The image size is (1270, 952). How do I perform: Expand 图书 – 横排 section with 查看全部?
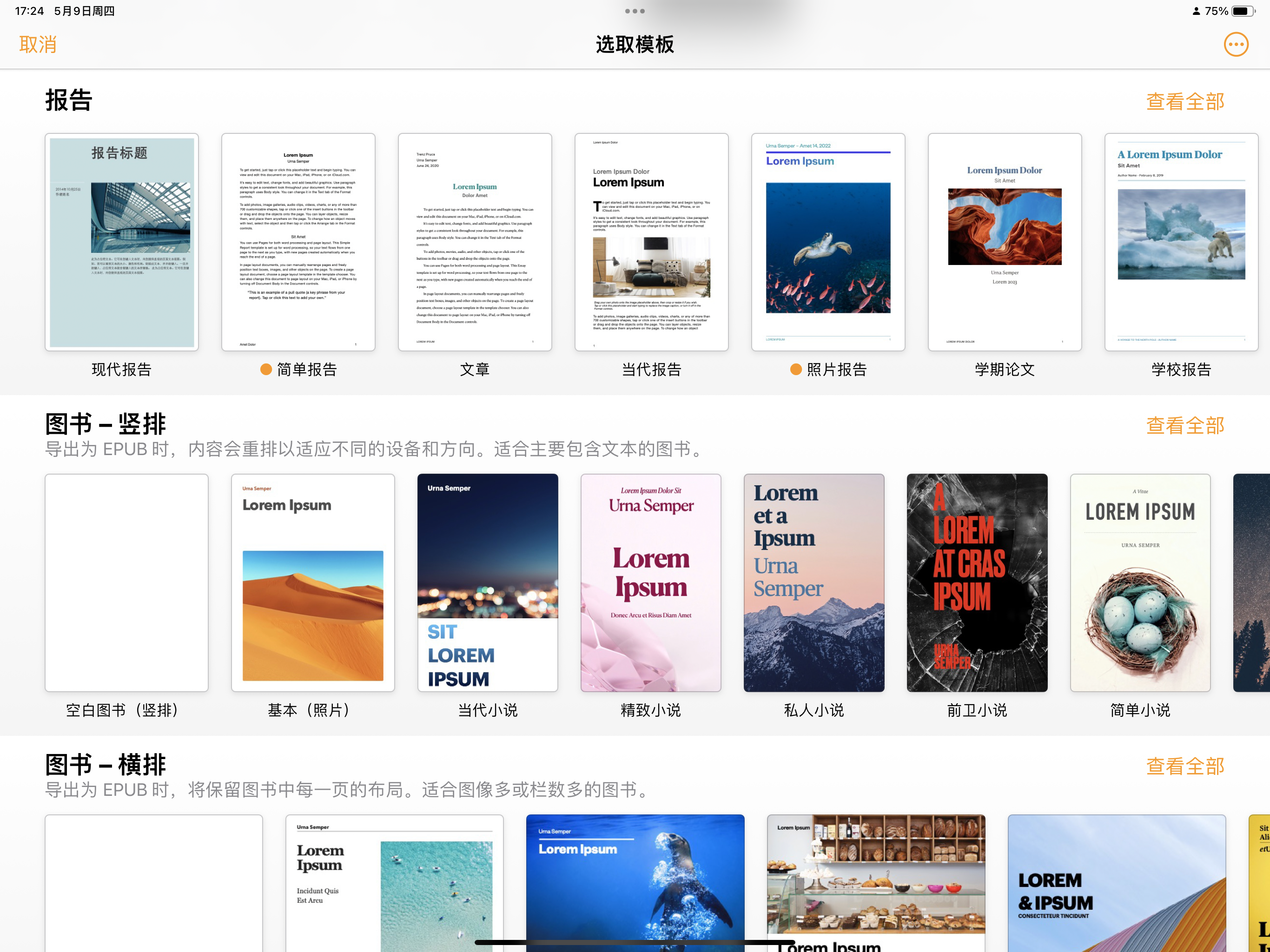1184,766
